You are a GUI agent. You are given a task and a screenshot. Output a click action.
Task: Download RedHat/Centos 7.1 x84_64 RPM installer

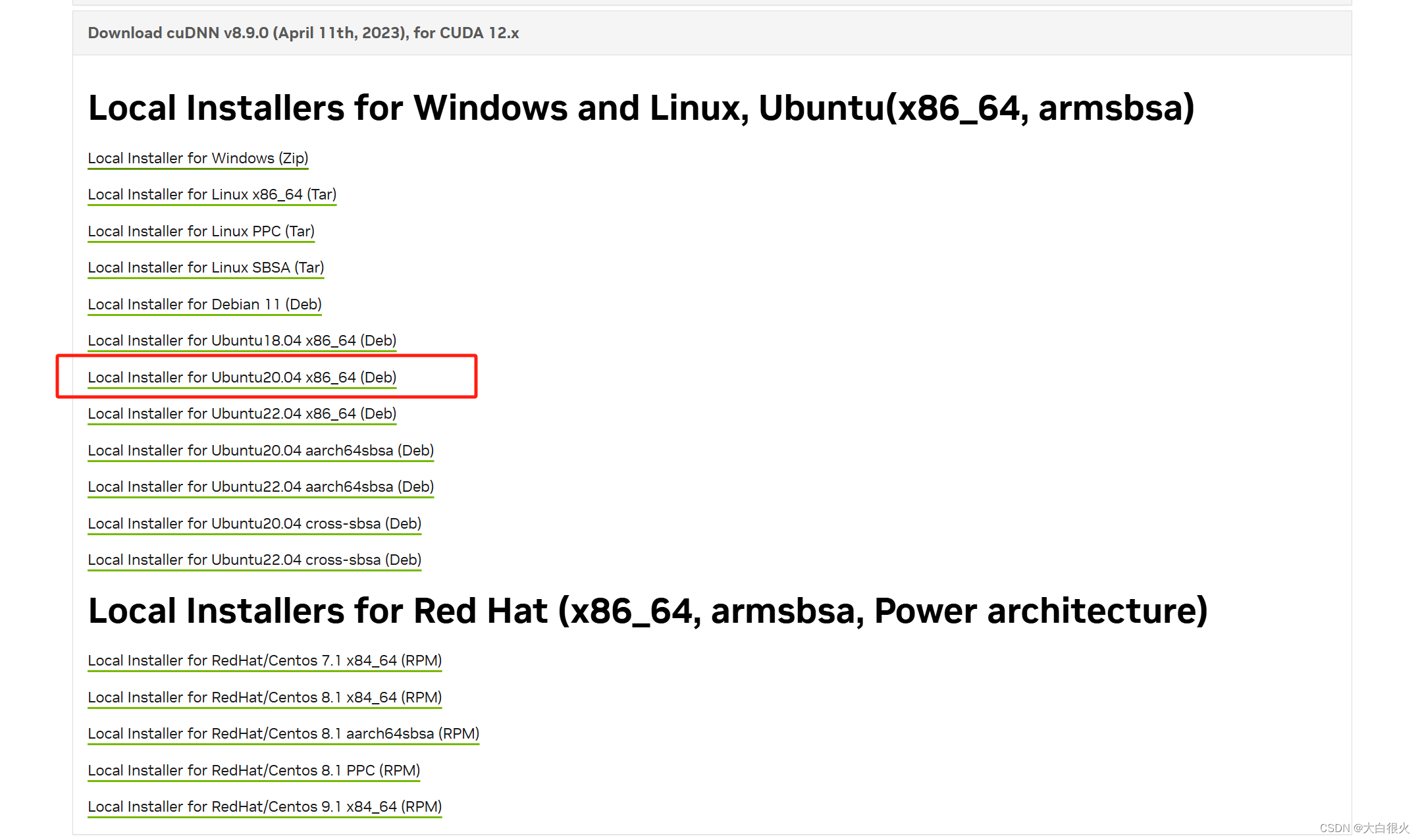click(265, 661)
